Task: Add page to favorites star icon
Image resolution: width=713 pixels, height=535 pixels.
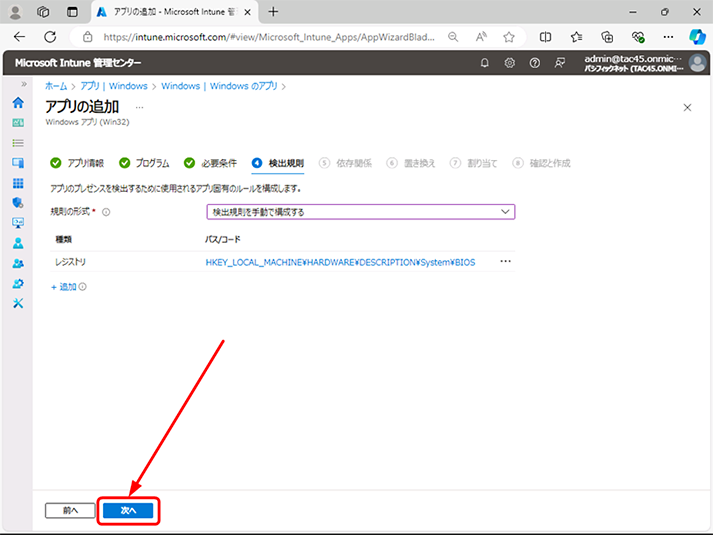Action: pyautogui.click(x=509, y=37)
